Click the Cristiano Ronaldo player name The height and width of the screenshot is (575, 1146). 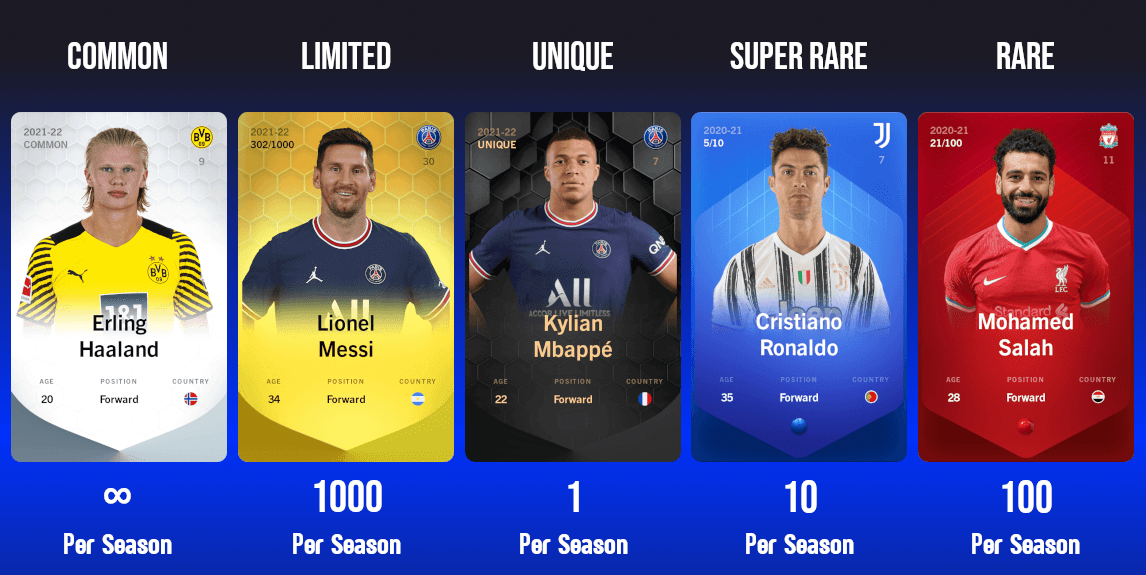point(799,335)
